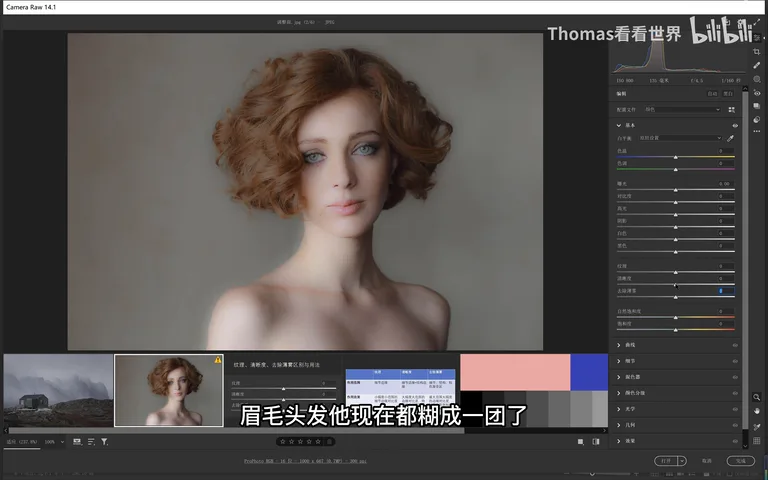Toggle the color sampler overlay tool
Image resolution: width=768 pixels, height=480 pixels.
(x=757, y=427)
